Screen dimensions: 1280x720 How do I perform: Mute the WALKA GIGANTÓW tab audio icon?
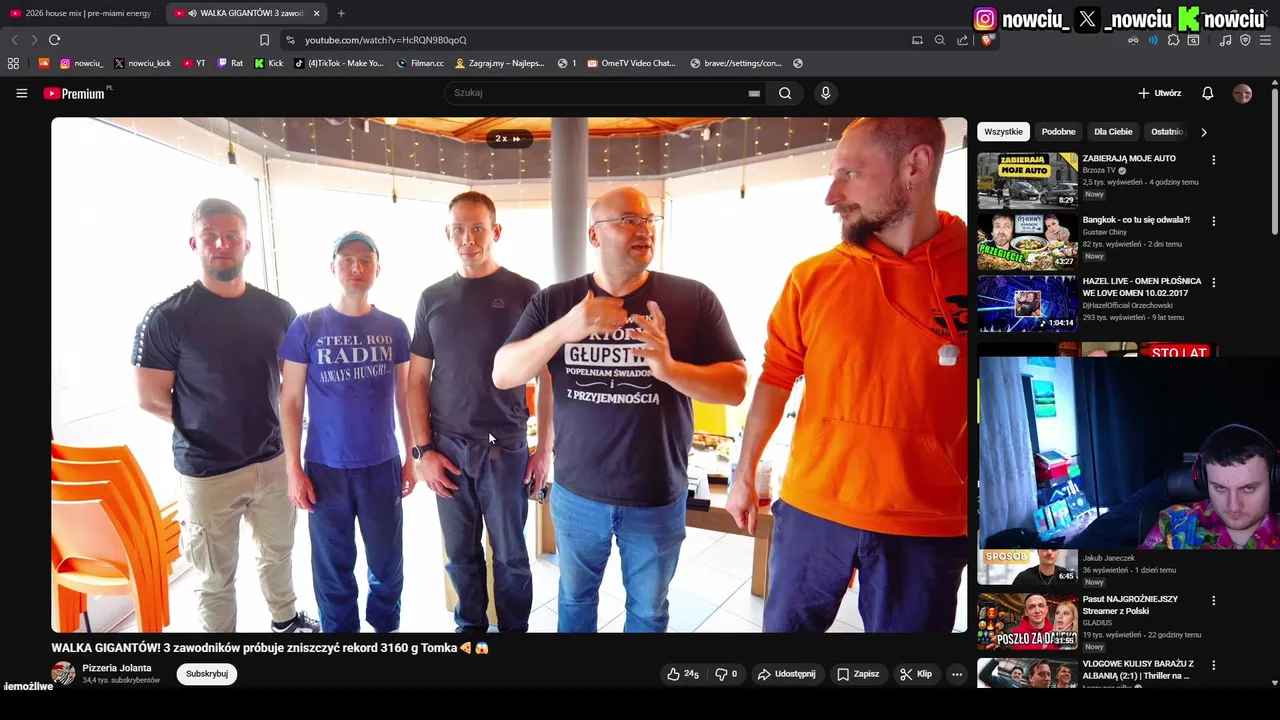pos(192,13)
